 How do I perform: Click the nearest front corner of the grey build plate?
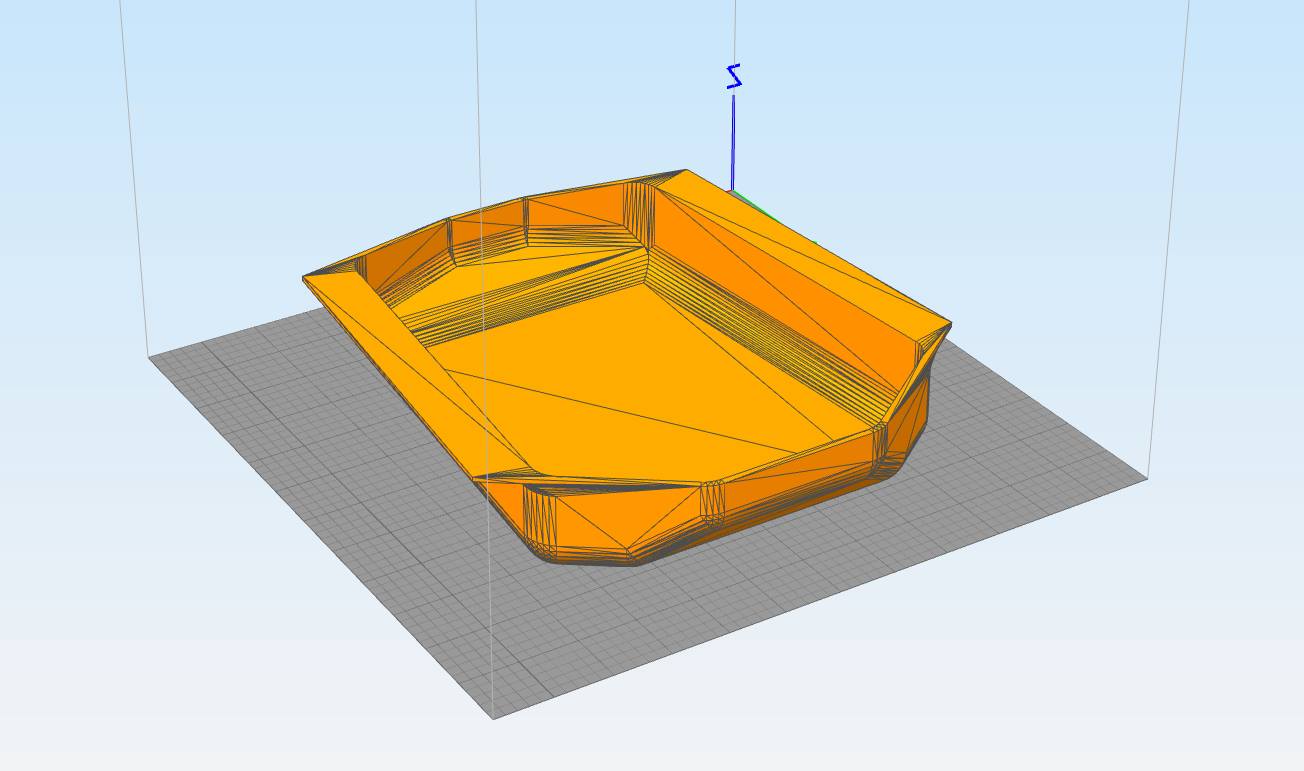coord(493,716)
